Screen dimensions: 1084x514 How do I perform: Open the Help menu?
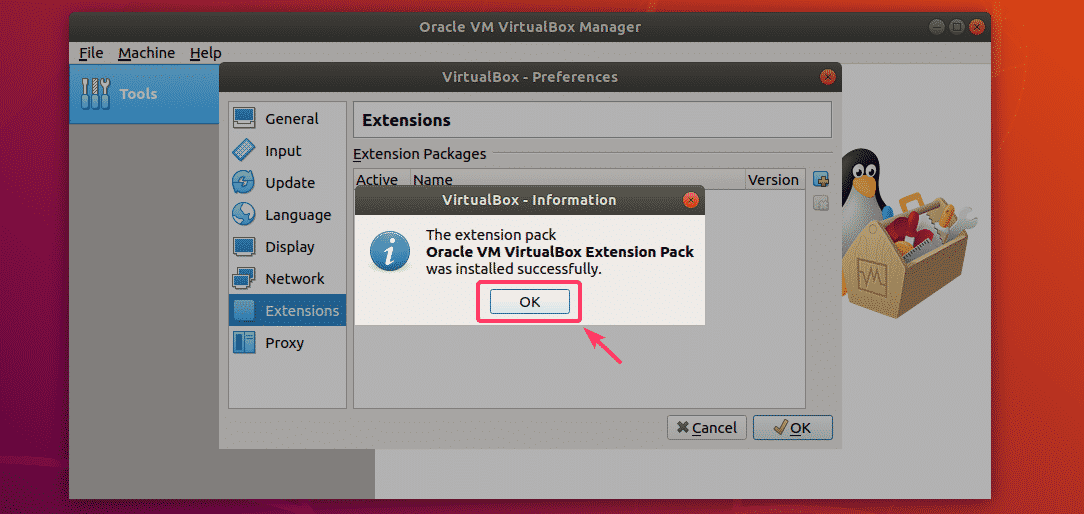pyautogui.click(x=205, y=53)
